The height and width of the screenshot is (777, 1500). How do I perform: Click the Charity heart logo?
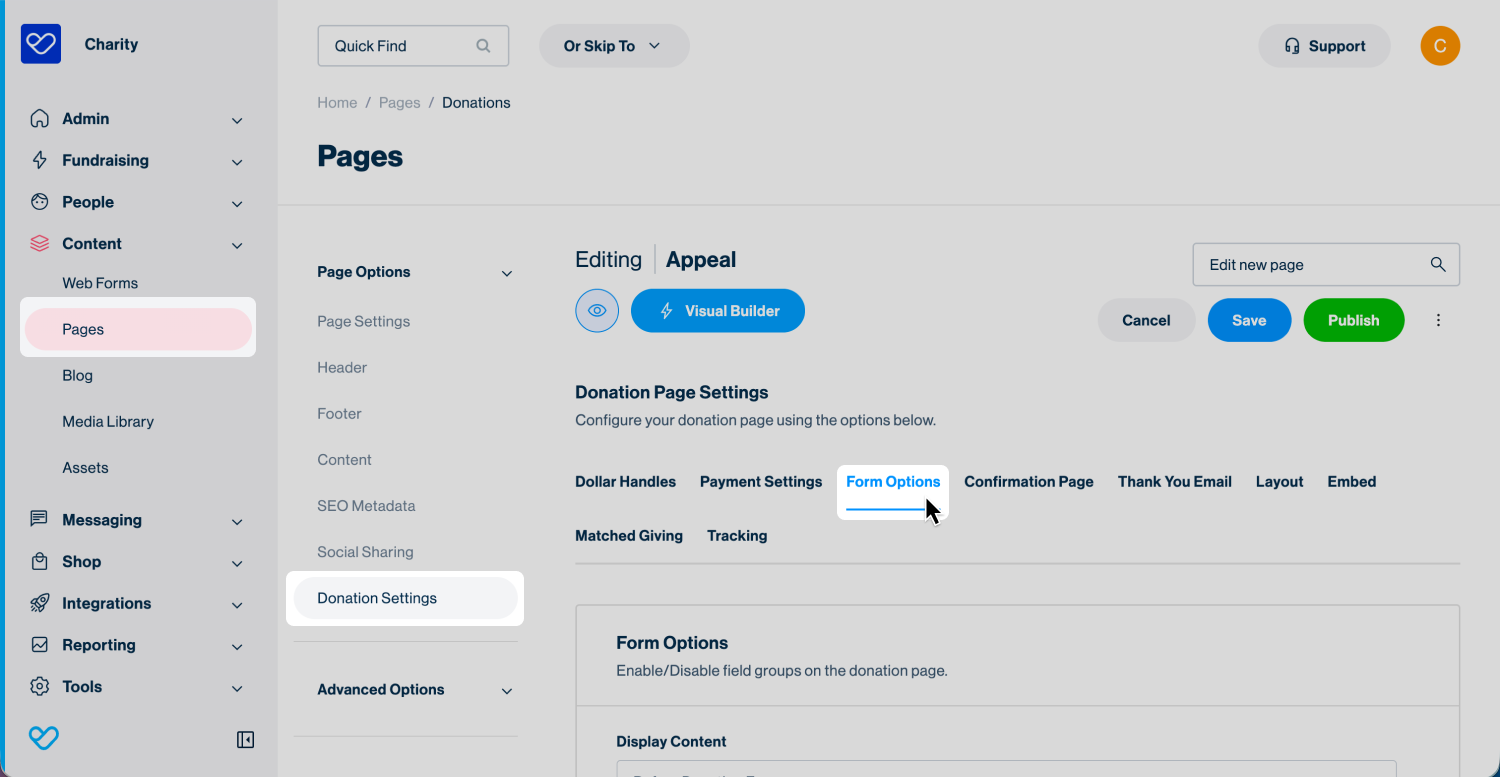[40, 43]
